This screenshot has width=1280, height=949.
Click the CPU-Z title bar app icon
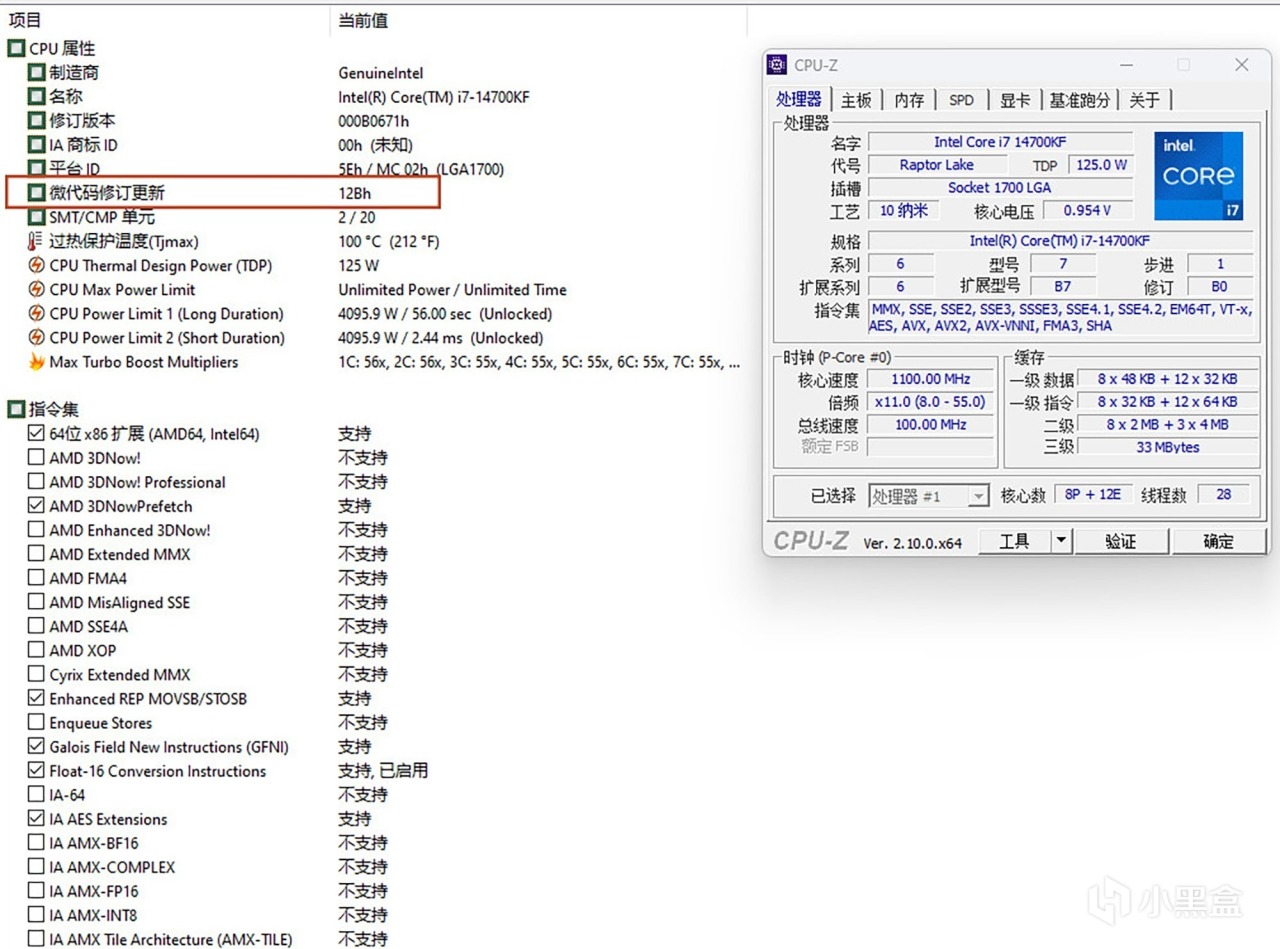777,65
